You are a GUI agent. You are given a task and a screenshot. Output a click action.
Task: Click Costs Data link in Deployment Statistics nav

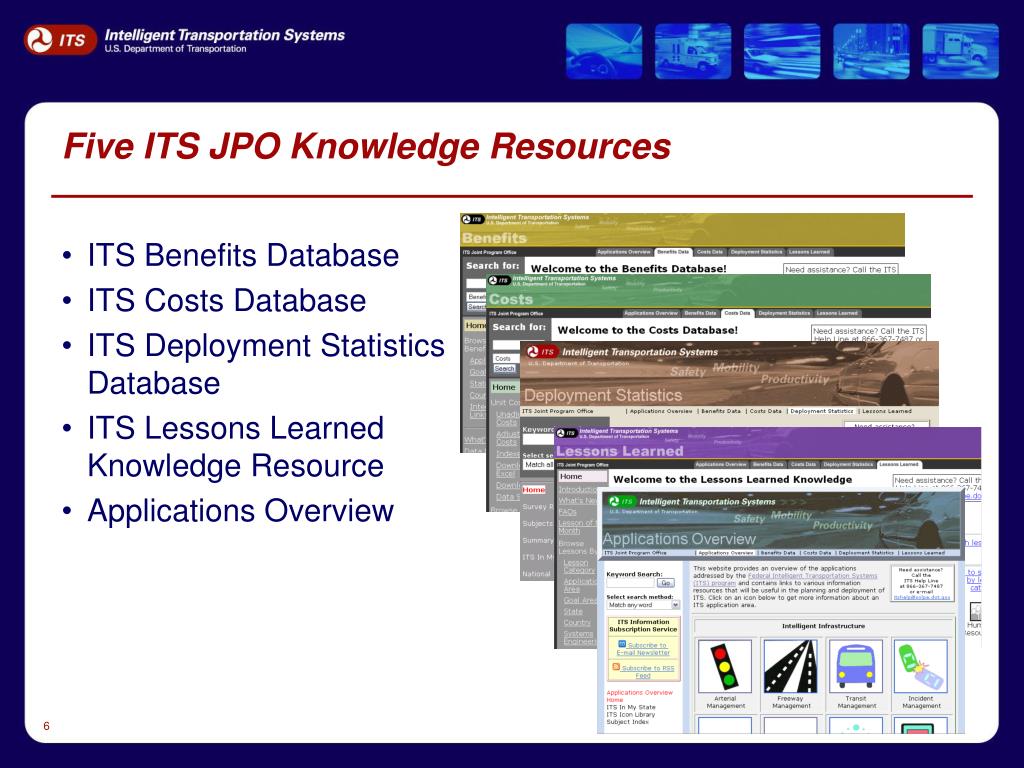(765, 411)
